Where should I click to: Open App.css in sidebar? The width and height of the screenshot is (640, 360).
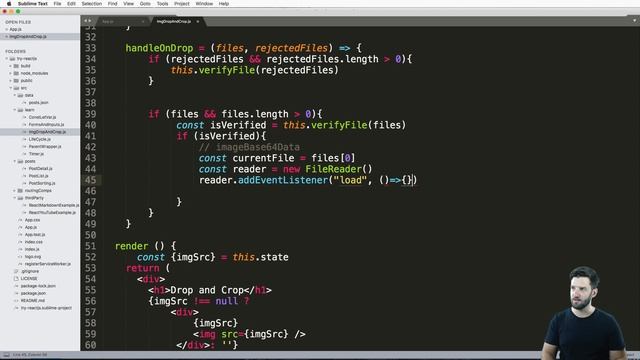32,220
